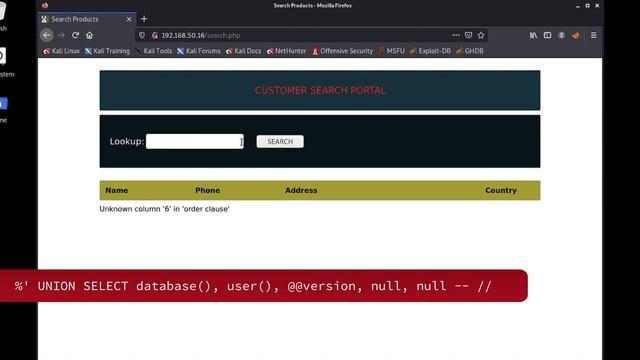The height and width of the screenshot is (360, 640).
Task: Click the extension icon beside account
Action: (576, 36)
